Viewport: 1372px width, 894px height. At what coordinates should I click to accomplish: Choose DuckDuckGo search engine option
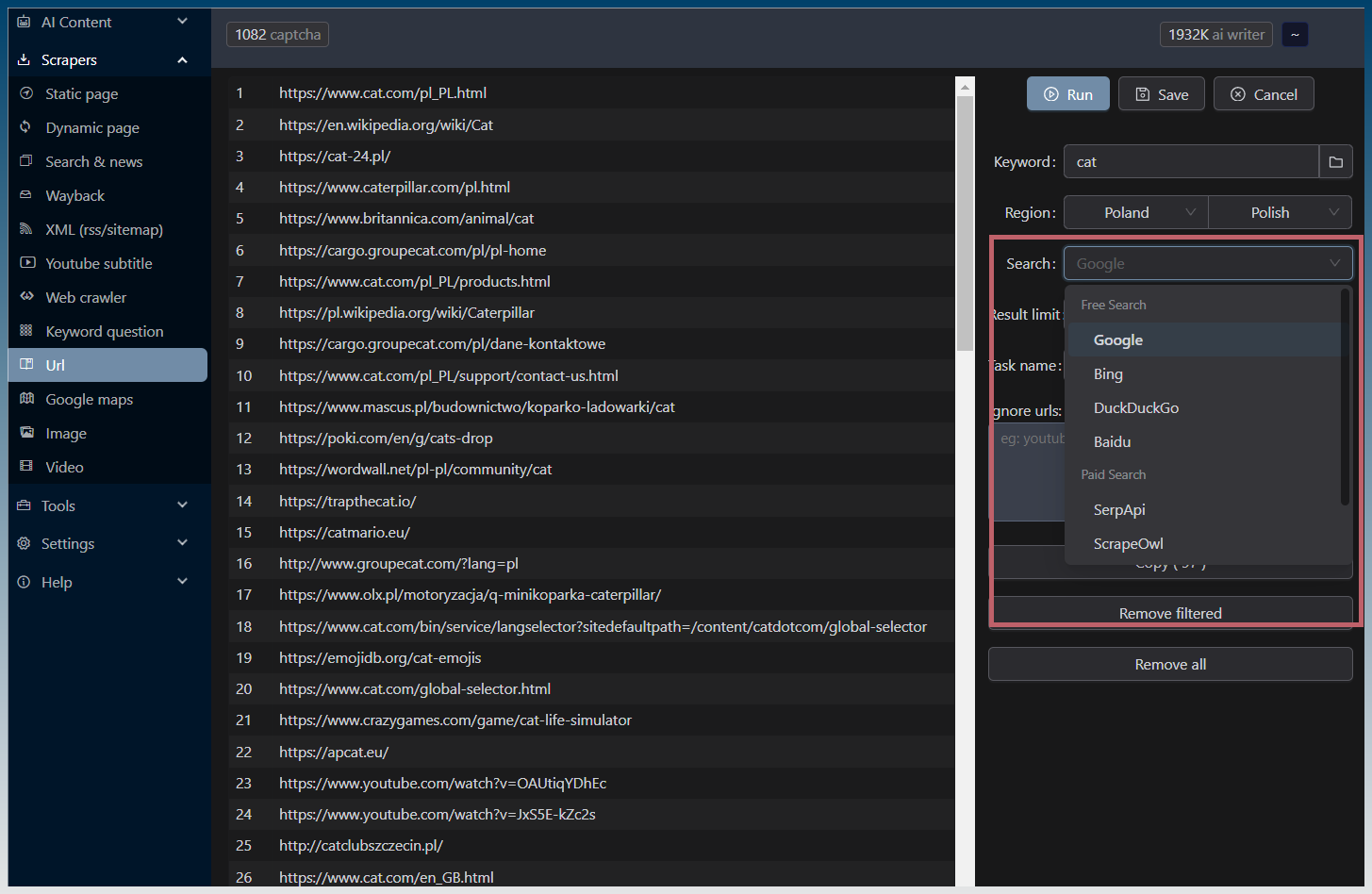click(1135, 408)
